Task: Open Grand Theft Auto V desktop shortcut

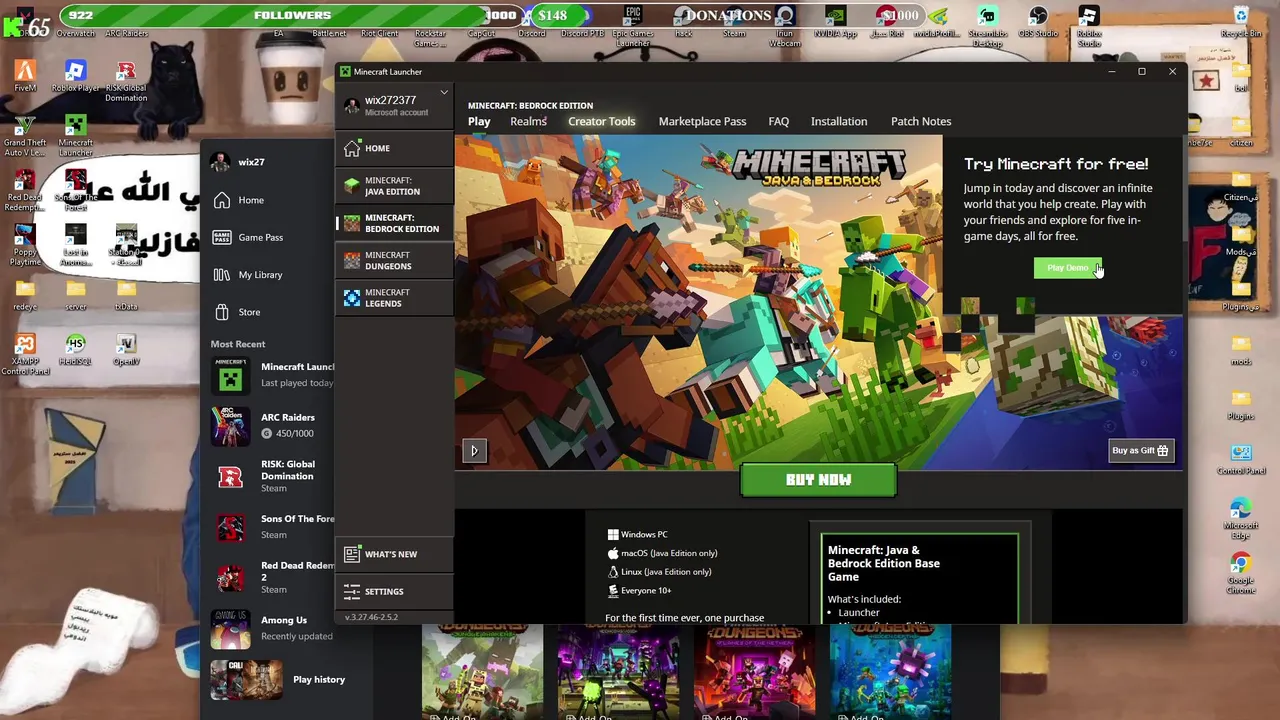Action: (x=25, y=136)
